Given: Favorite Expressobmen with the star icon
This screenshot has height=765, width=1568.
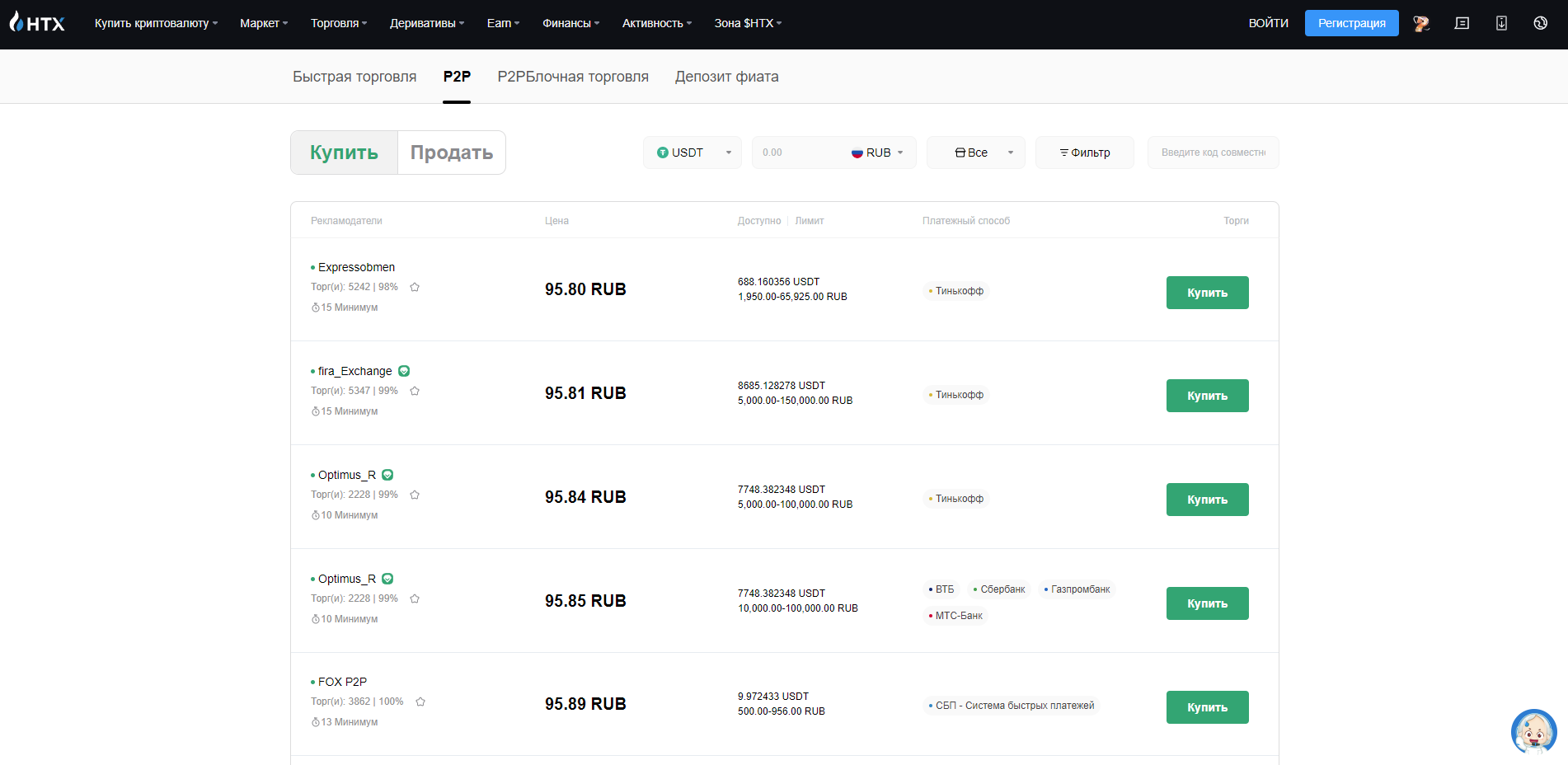Looking at the screenshot, I should point(415,287).
